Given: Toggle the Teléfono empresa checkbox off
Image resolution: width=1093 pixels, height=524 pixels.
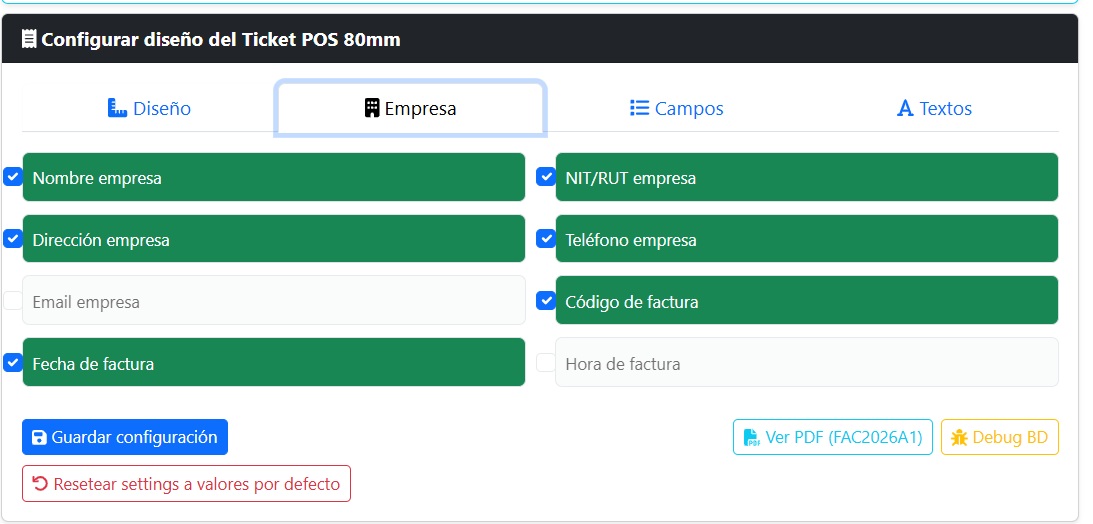Looking at the screenshot, I should click(546, 239).
